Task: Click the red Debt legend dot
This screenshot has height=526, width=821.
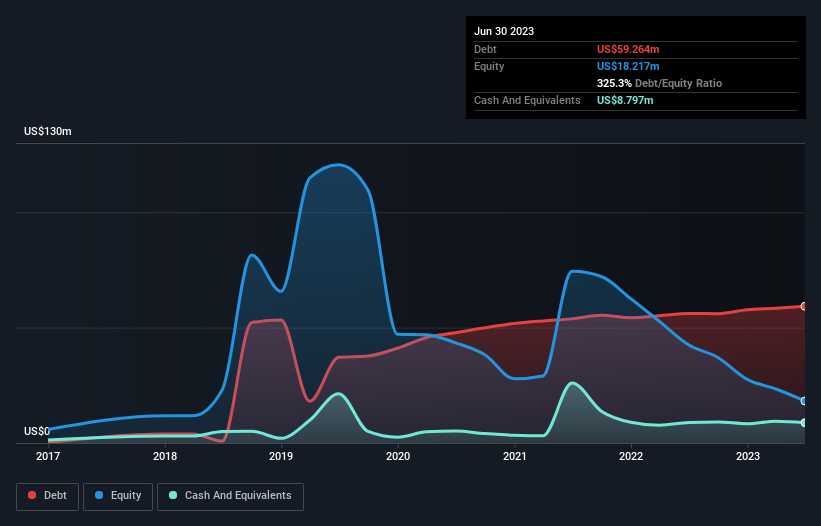Action: click(32, 495)
